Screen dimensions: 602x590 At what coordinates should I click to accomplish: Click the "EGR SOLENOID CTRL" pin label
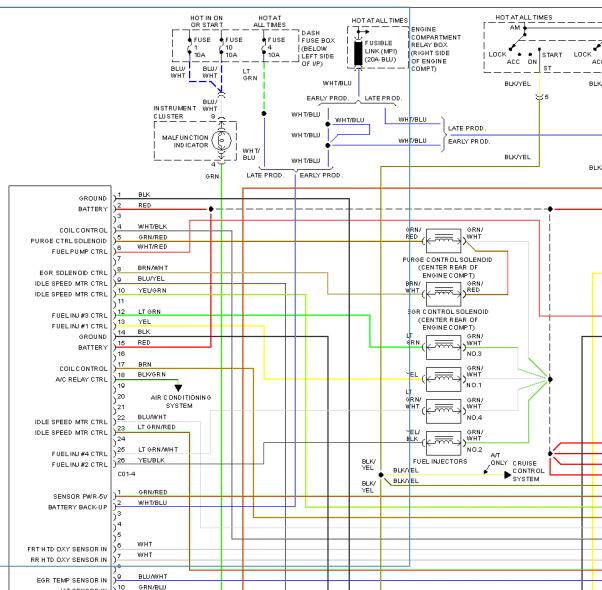pyautogui.click(x=73, y=273)
